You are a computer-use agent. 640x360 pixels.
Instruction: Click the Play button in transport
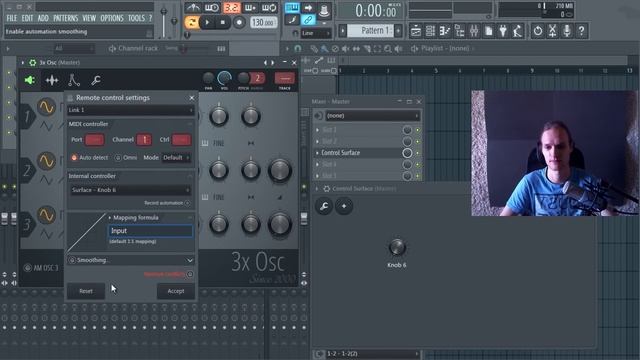207,22
